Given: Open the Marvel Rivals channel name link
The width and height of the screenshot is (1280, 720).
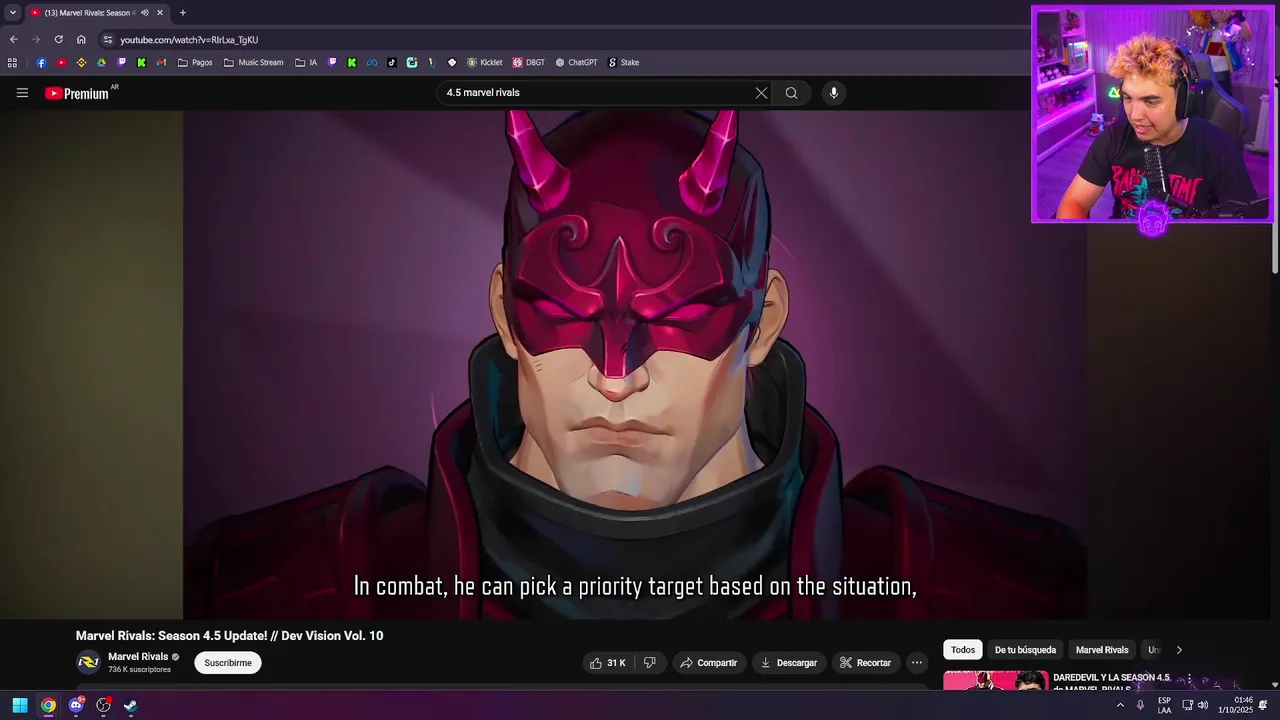Looking at the screenshot, I should 138,657.
